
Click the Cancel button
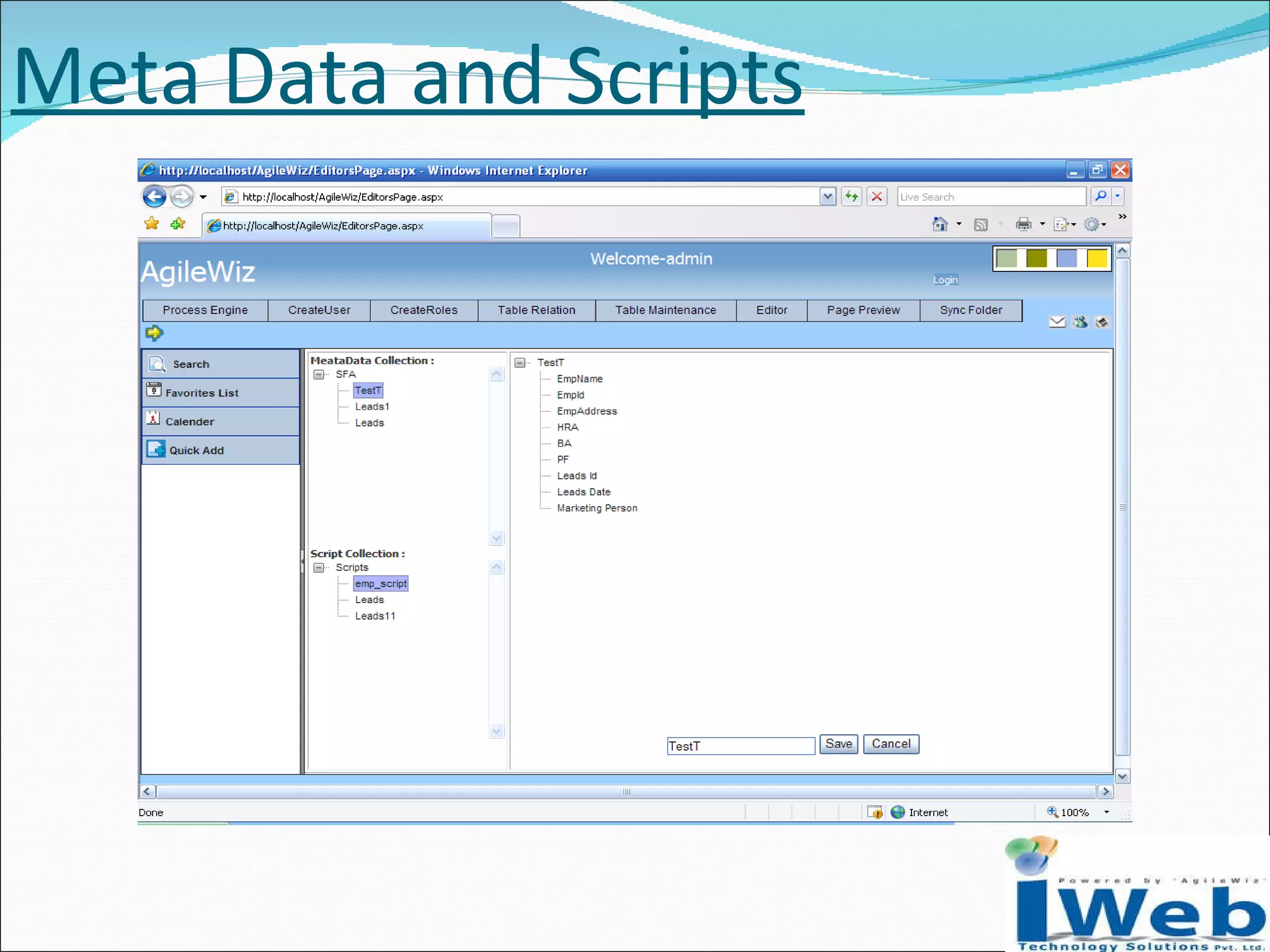point(891,744)
